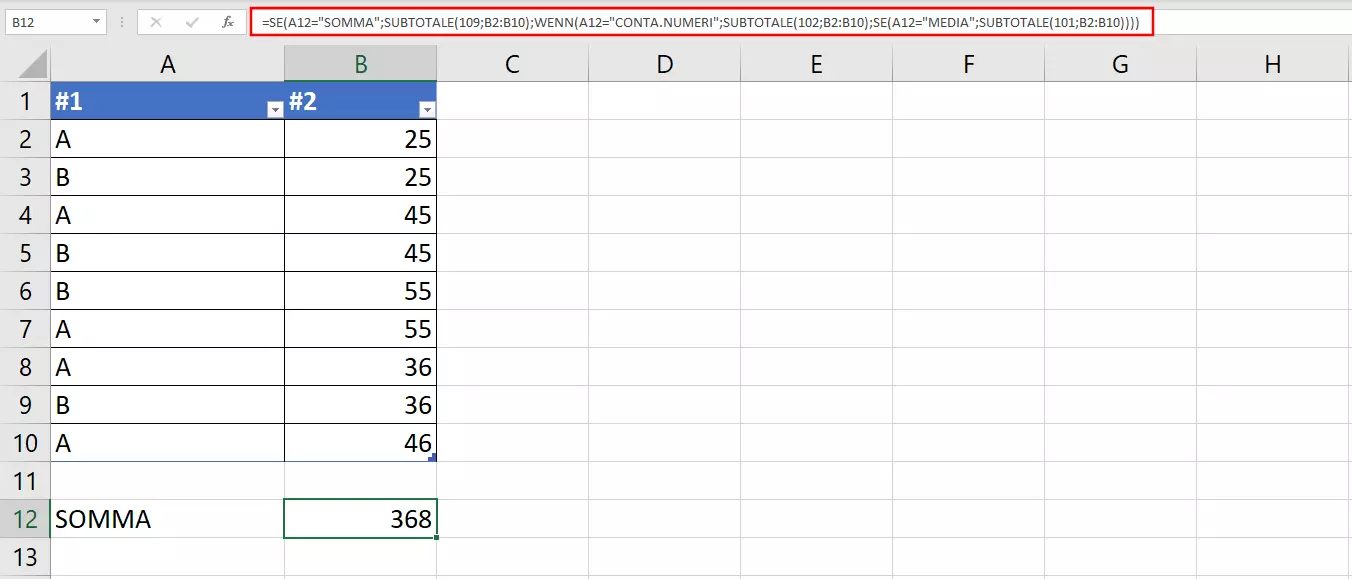Select column C header

point(512,65)
